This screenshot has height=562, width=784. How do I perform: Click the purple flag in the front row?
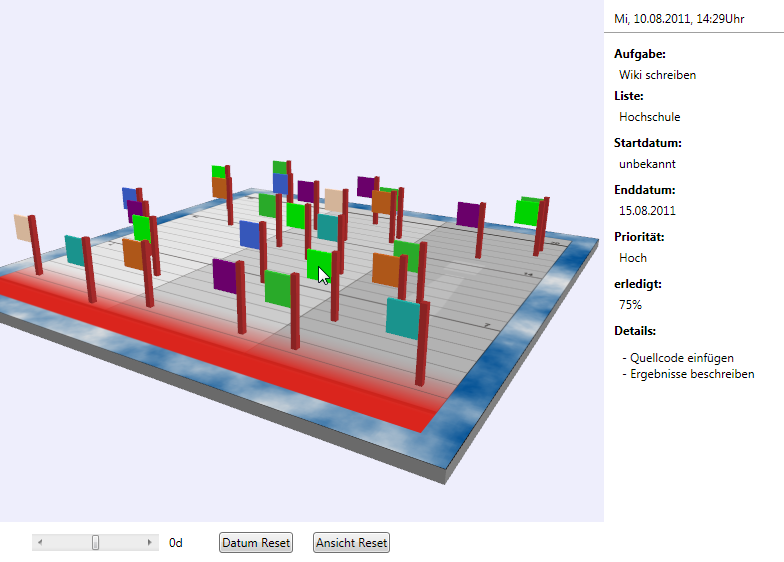point(224,275)
